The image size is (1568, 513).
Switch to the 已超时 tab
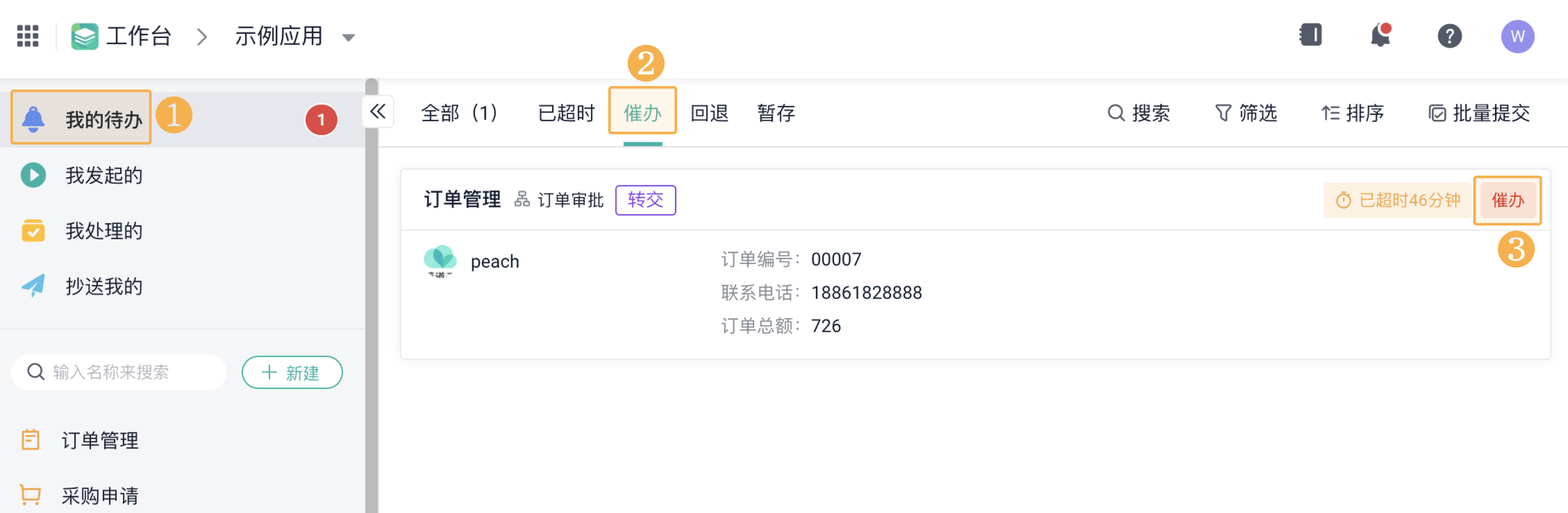click(x=566, y=113)
